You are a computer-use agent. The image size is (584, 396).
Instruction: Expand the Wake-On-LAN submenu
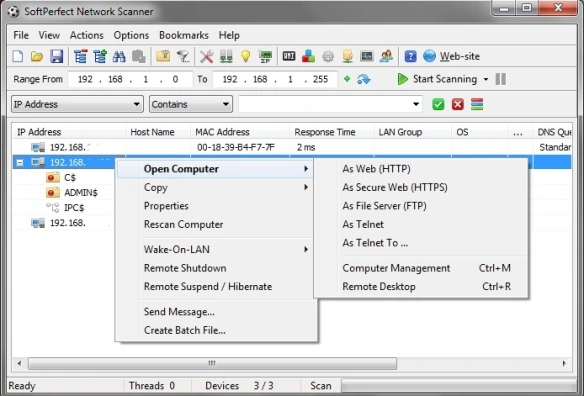point(215,249)
